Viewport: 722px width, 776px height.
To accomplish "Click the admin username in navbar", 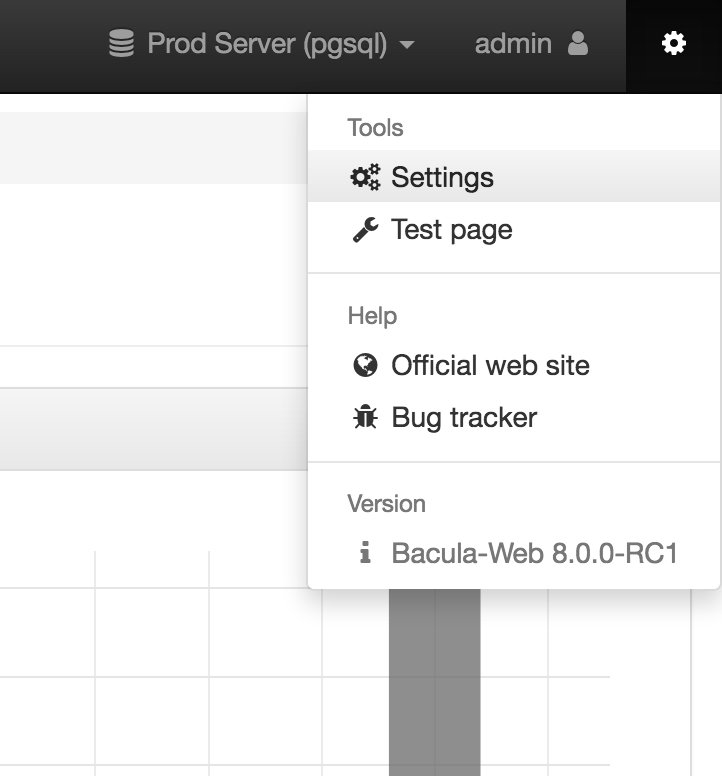I will click(513, 44).
